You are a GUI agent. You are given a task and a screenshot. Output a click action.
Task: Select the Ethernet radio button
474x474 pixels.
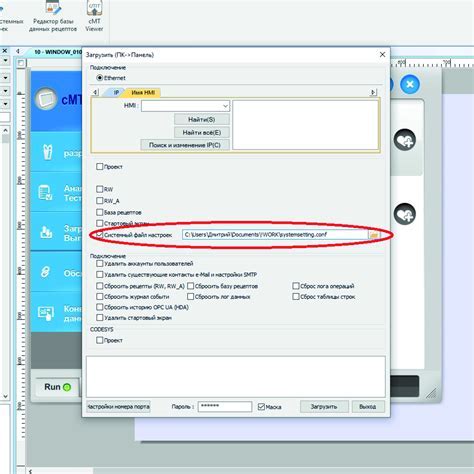99,78
